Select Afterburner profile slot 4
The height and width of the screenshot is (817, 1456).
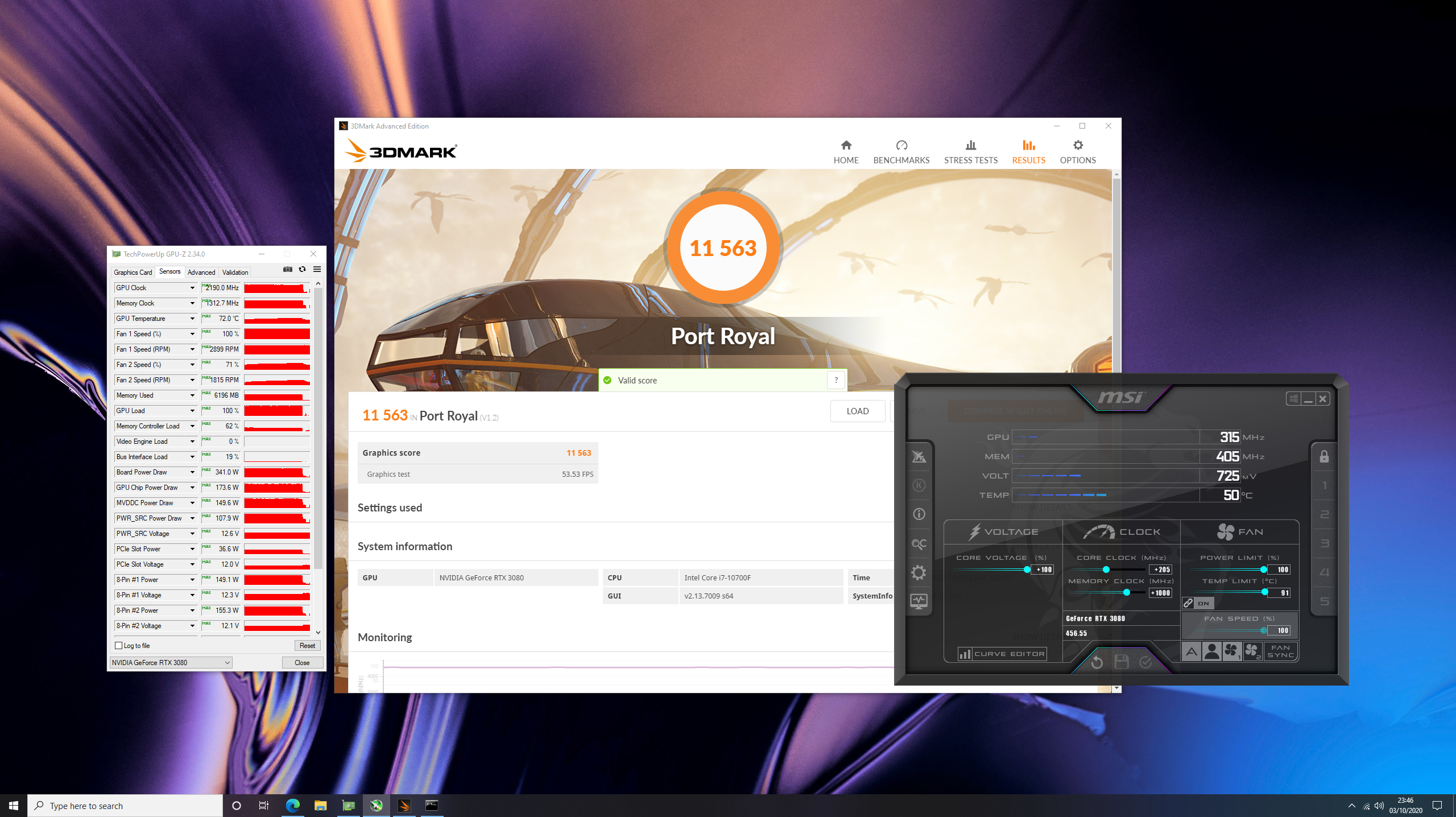(1324, 572)
